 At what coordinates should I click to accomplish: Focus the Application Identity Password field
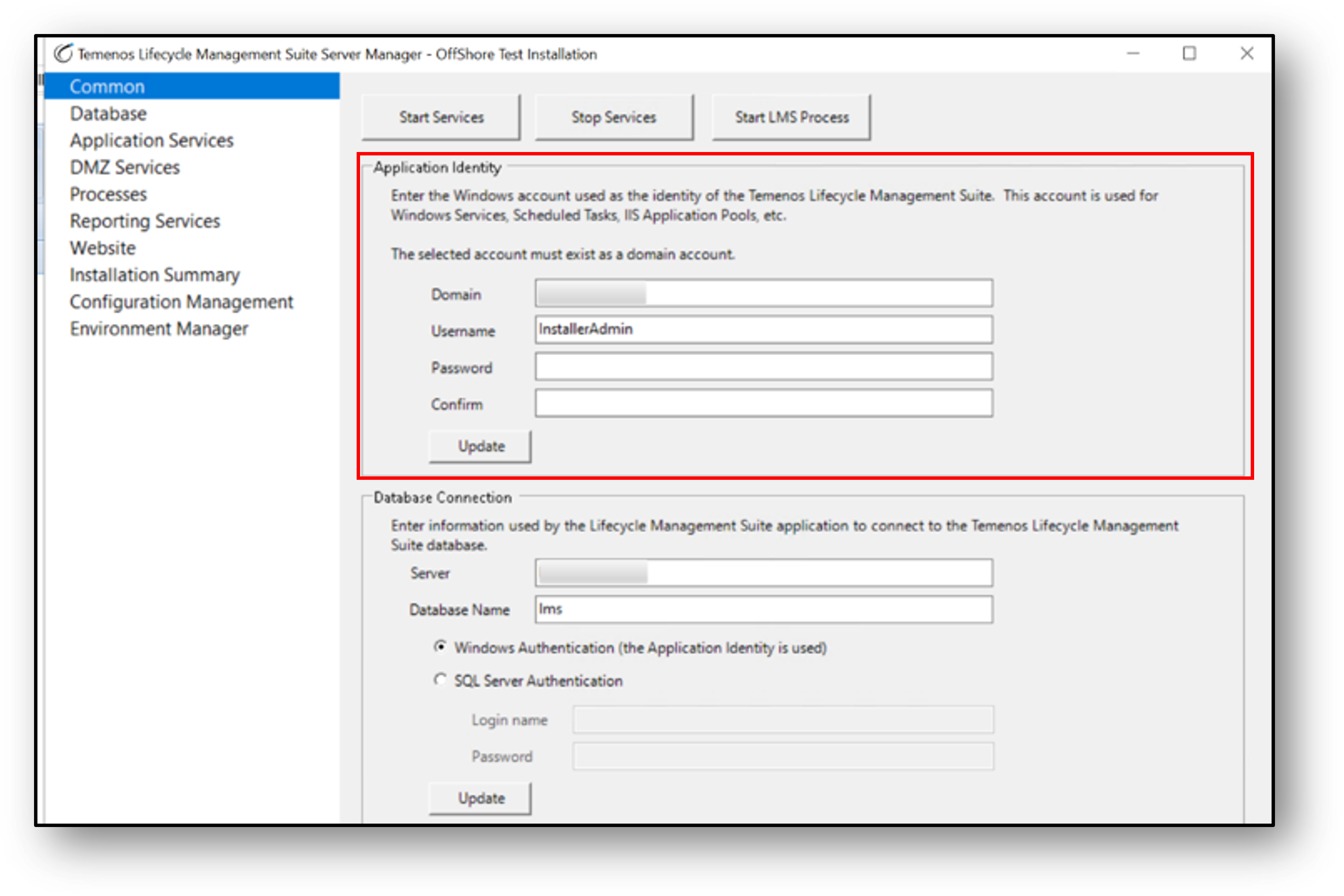(764, 367)
